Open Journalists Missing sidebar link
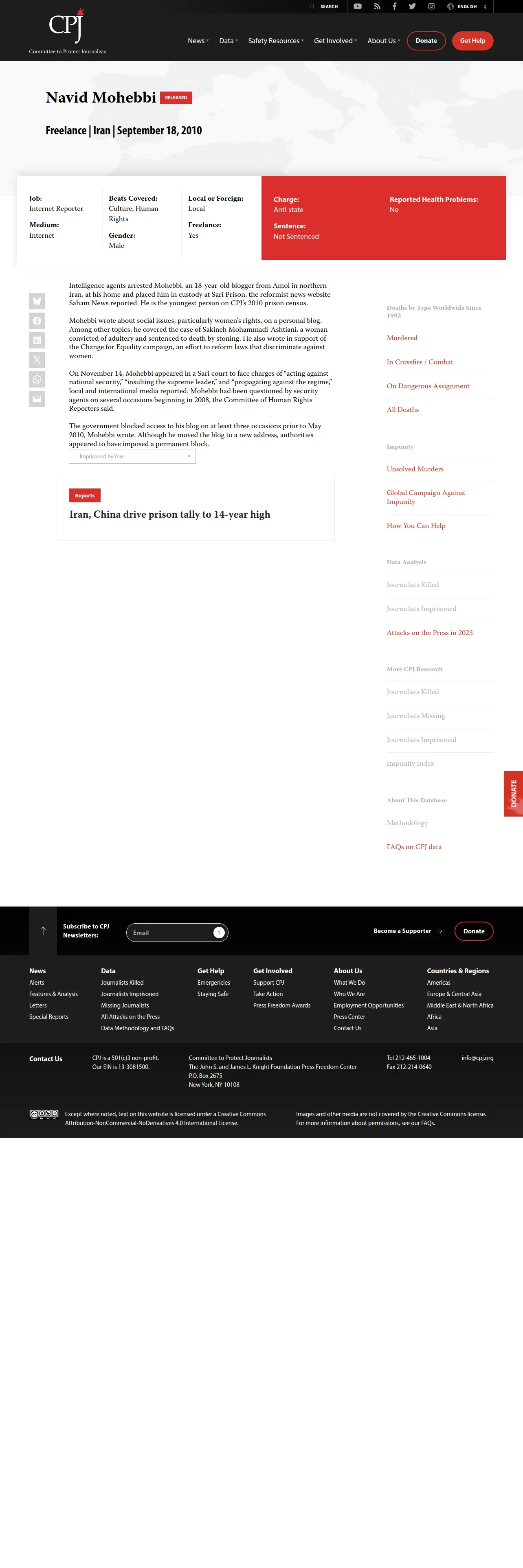523x1568 pixels. [416, 716]
